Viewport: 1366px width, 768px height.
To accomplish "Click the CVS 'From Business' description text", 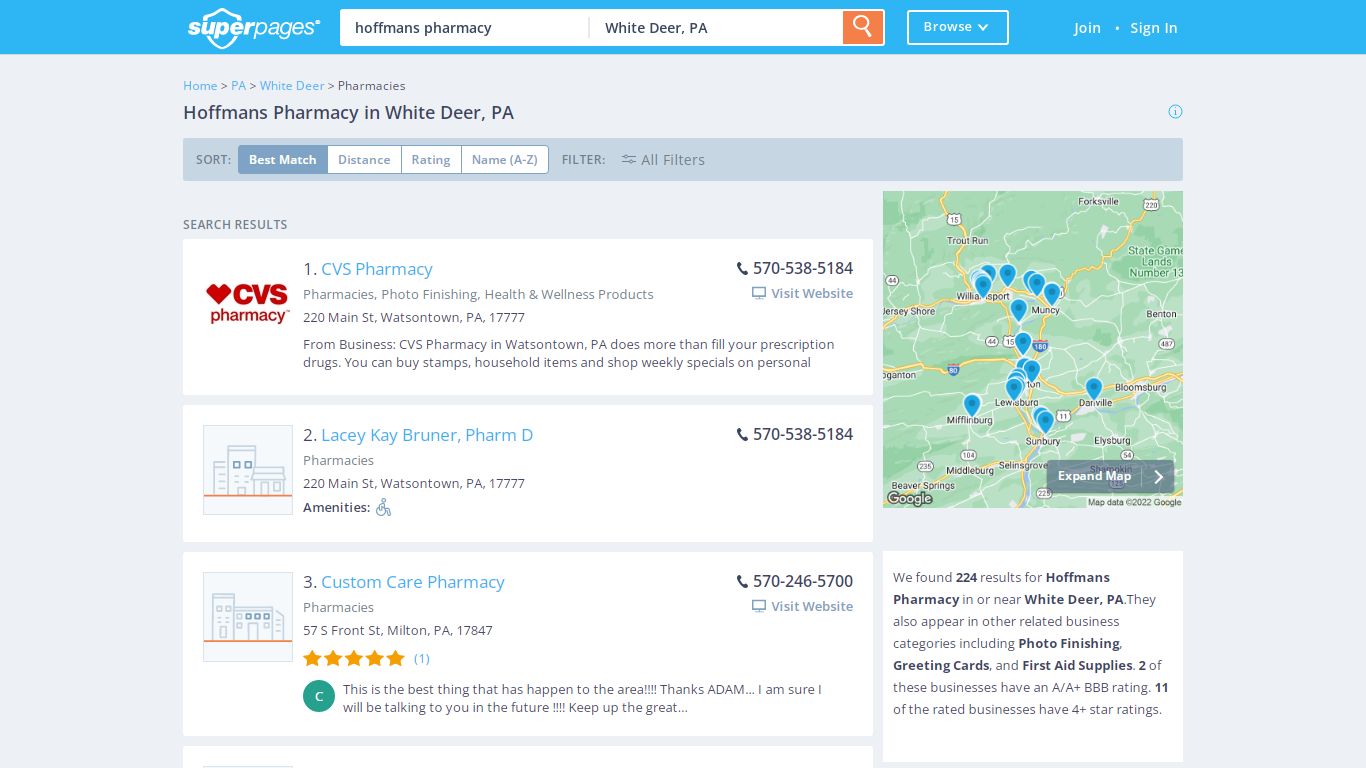I will (569, 353).
